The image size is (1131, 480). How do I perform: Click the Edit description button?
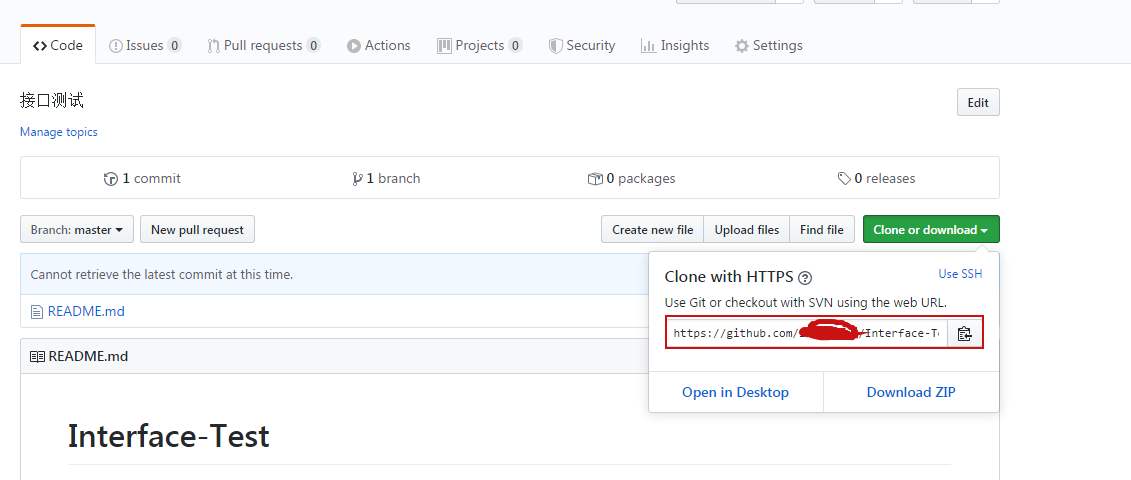pyautogui.click(x=978, y=102)
